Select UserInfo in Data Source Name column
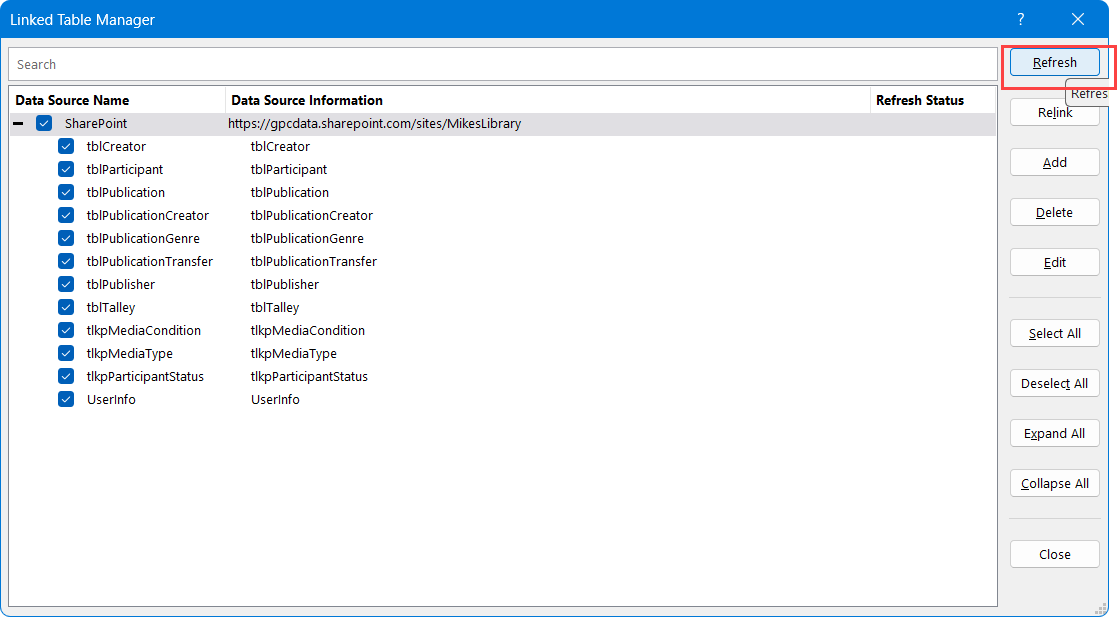 (111, 399)
